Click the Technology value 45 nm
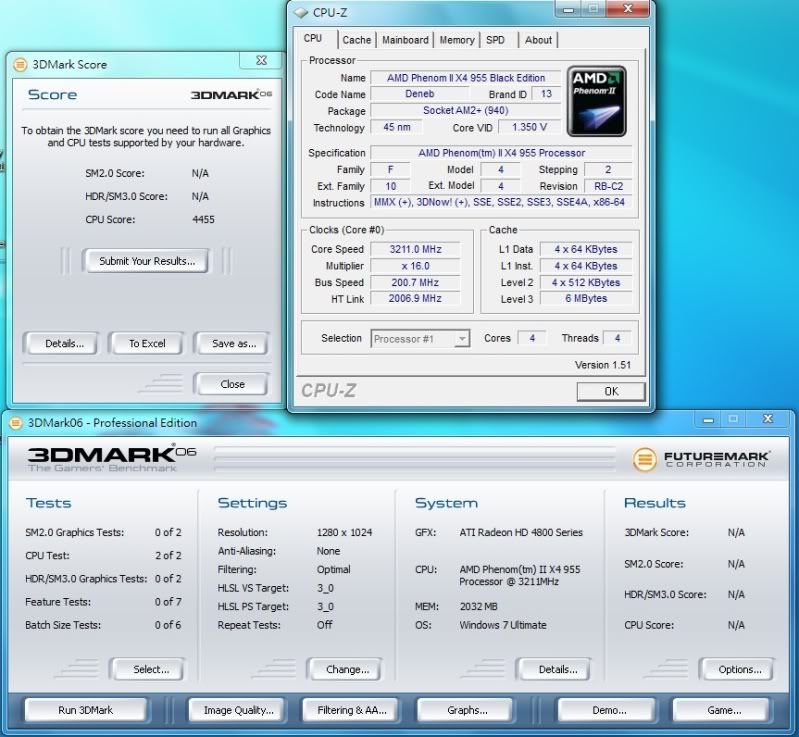 coord(396,127)
